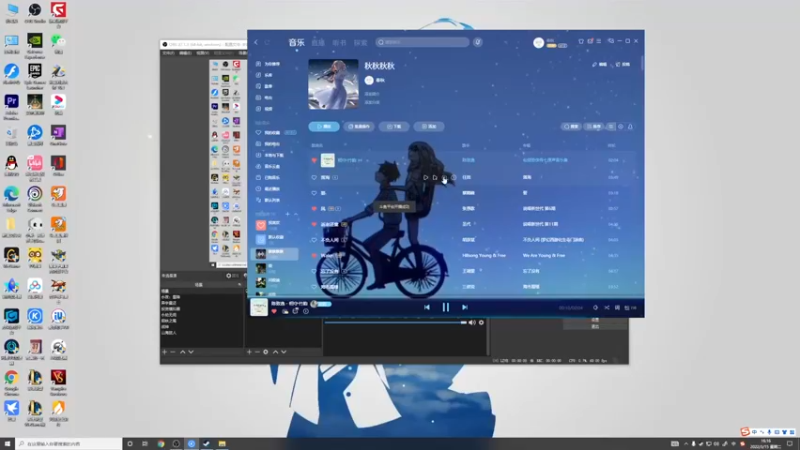Screen dimensions: 800x450
Task: Mute the OBS audio mixer speaker icon
Action: click(x=472, y=322)
